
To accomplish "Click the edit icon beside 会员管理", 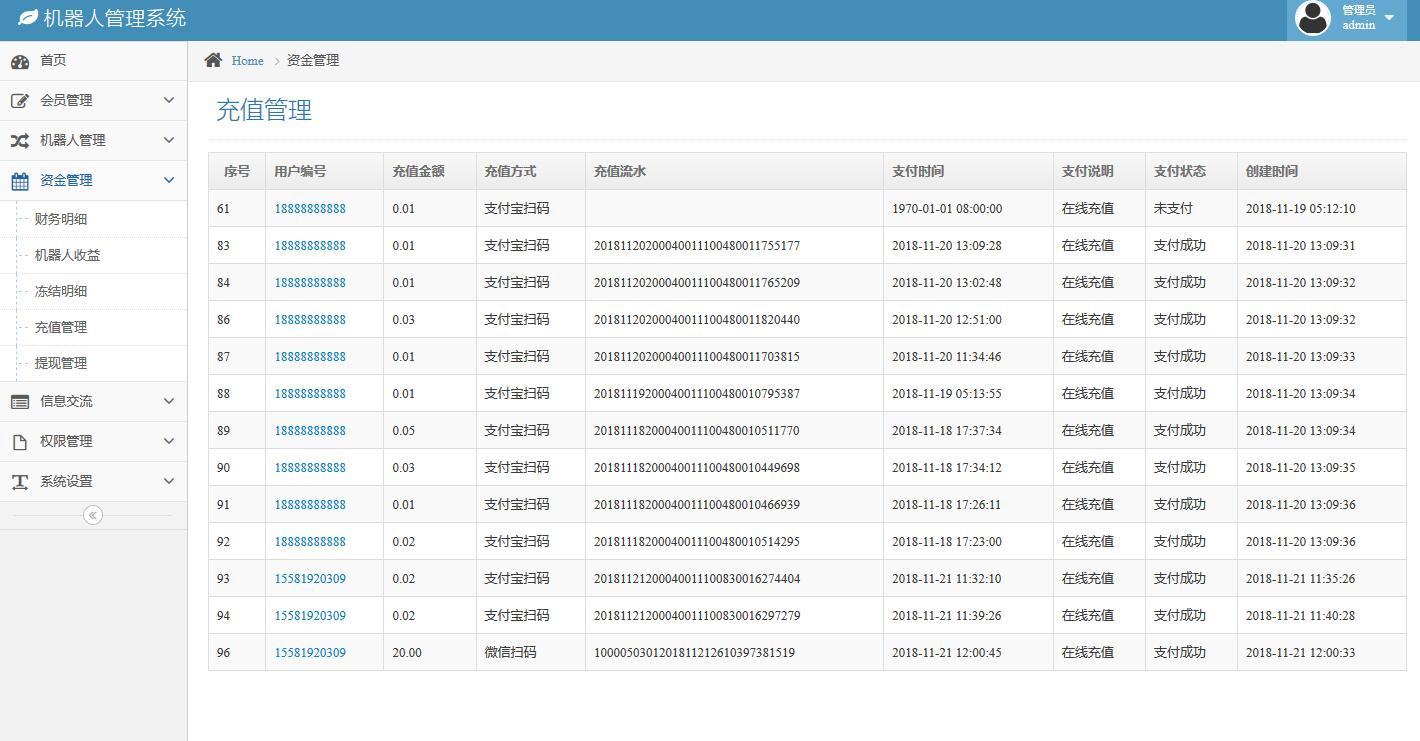I will pos(20,101).
